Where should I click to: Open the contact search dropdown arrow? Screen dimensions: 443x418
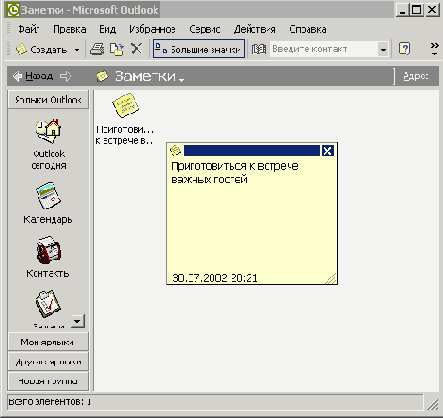pyautogui.click(x=383, y=49)
